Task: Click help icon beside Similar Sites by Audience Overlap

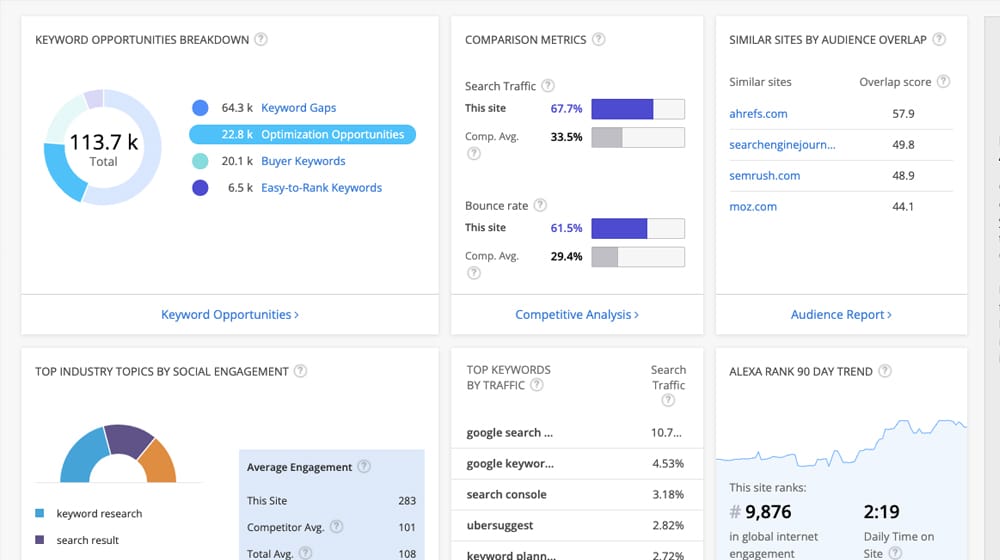Action: pyautogui.click(x=939, y=40)
